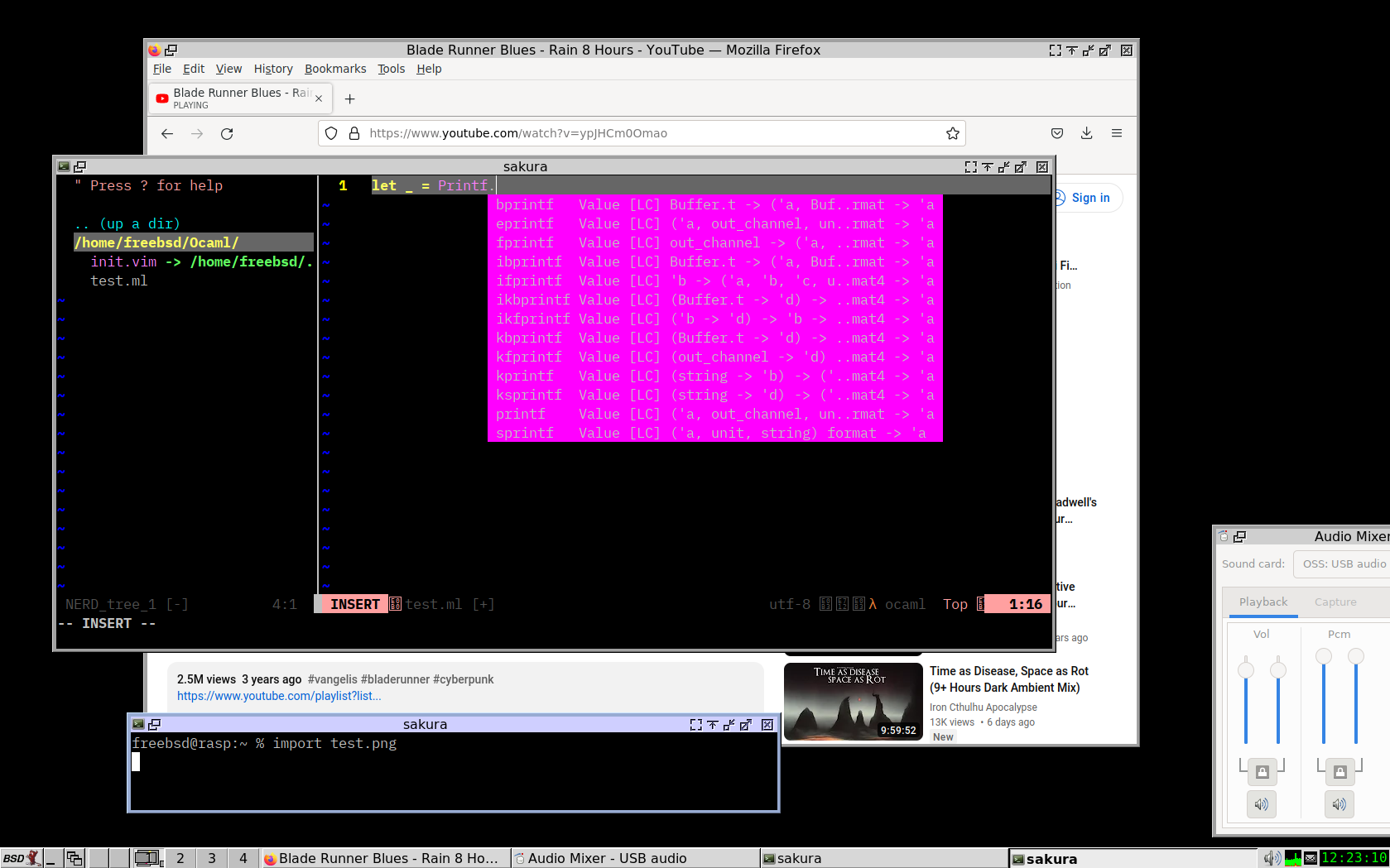
Task: Open the View menu in Firefox
Action: pyautogui.click(x=228, y=69)
